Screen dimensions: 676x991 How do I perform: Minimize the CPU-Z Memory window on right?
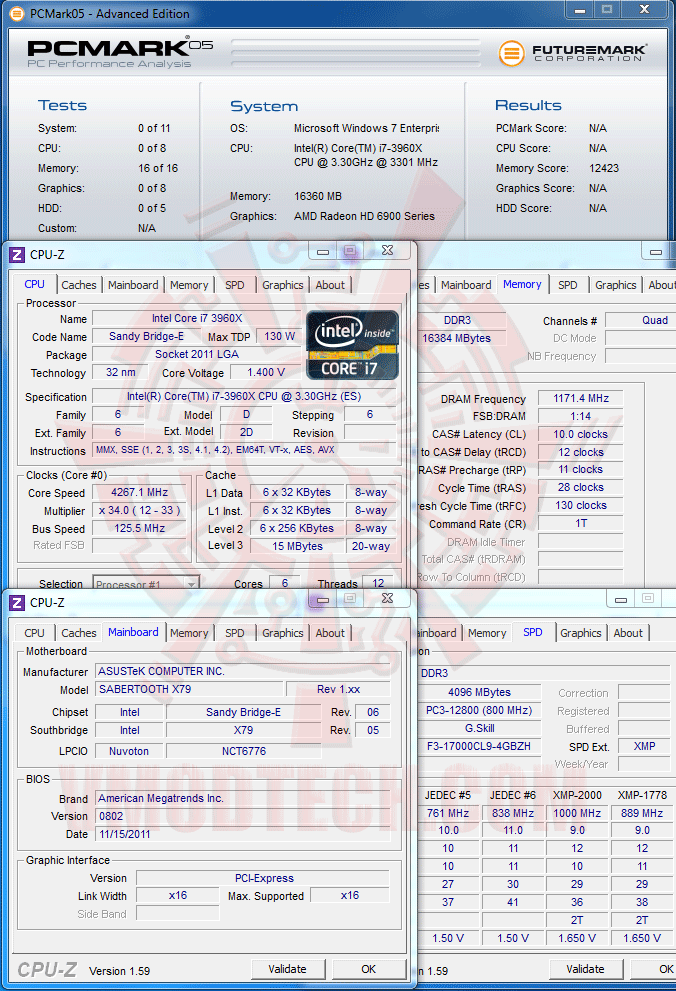[x=656, y=252]
